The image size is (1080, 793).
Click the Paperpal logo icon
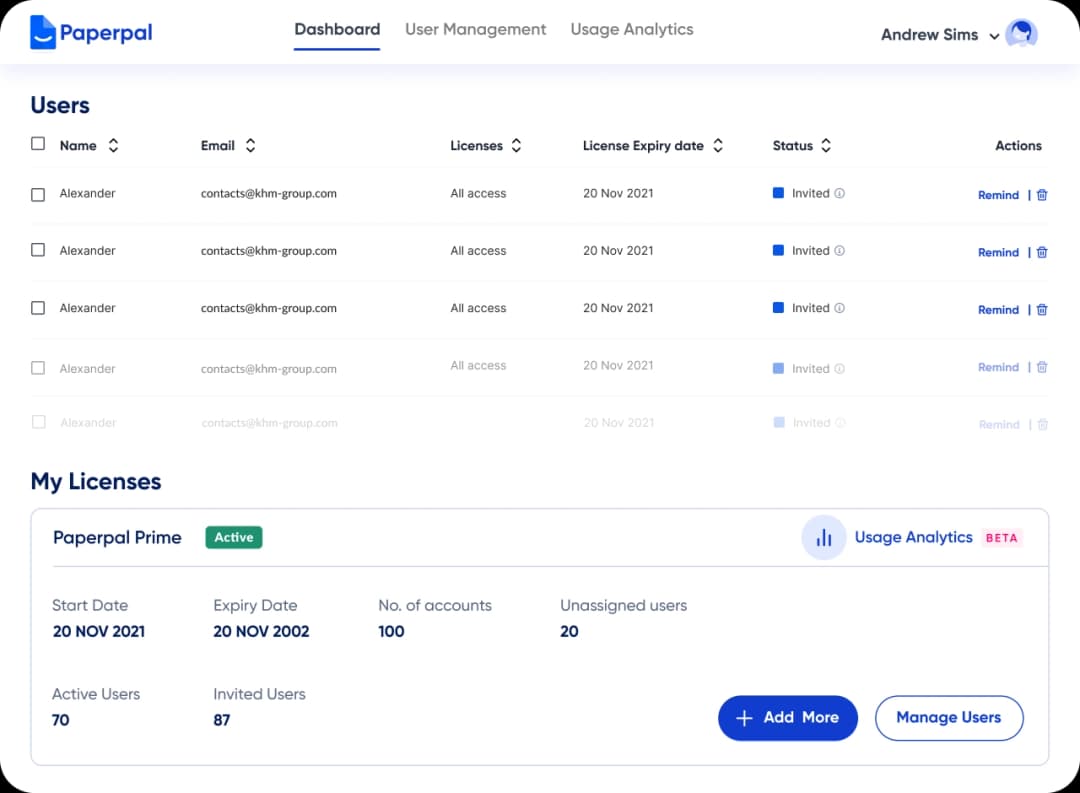[43, 33]
